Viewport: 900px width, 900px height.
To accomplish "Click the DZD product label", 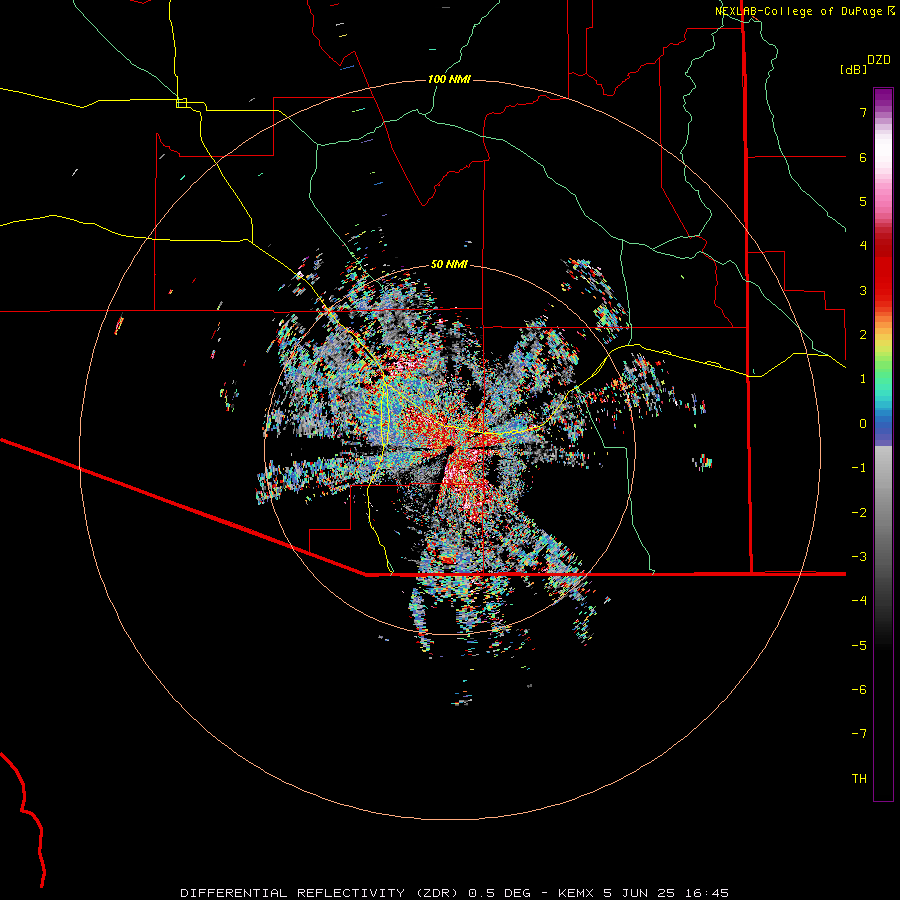I will [879, 60].
